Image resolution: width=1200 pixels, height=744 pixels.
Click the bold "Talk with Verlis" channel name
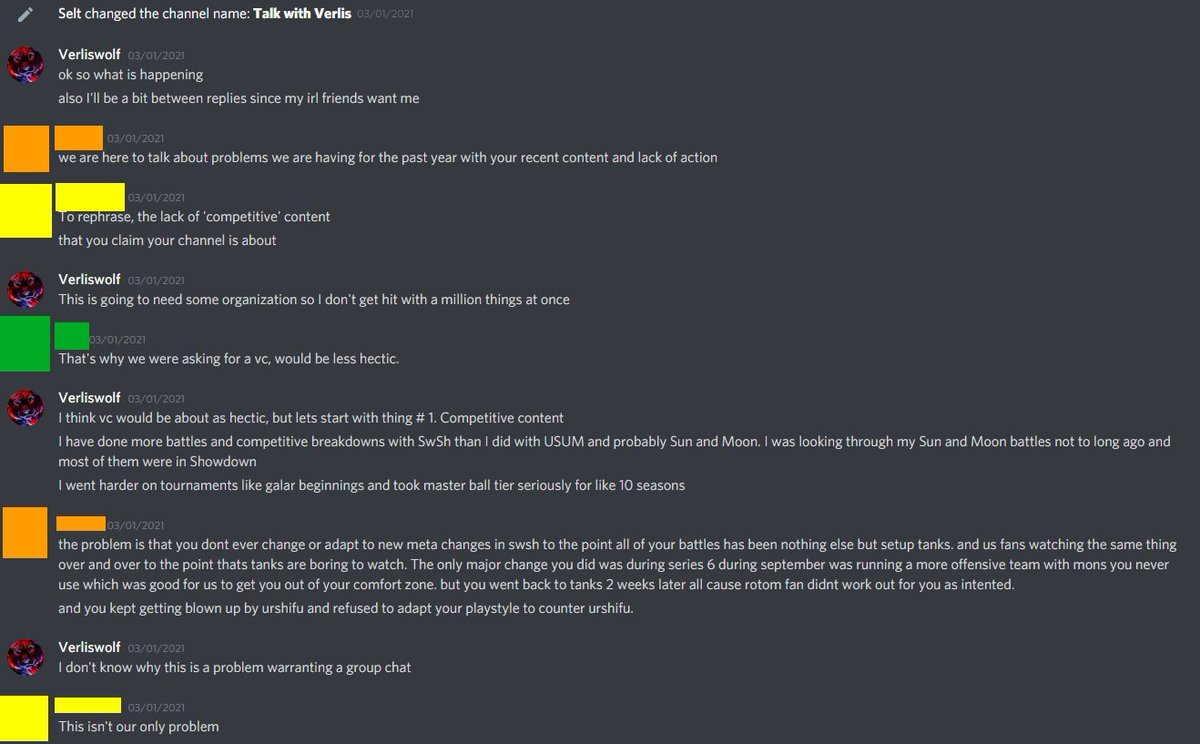click(302, 15)
